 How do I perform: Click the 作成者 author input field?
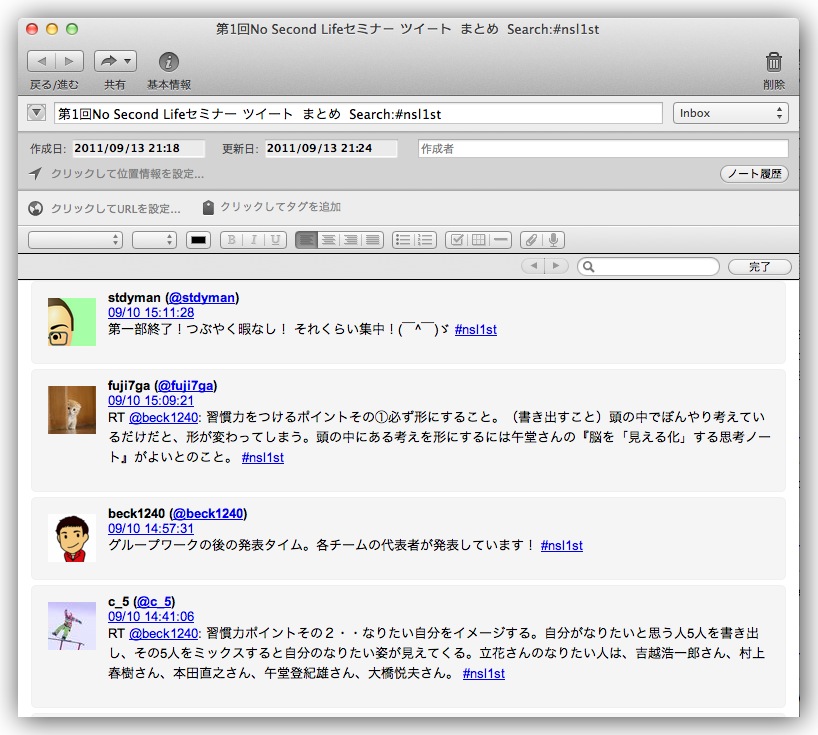click(602, 149)
